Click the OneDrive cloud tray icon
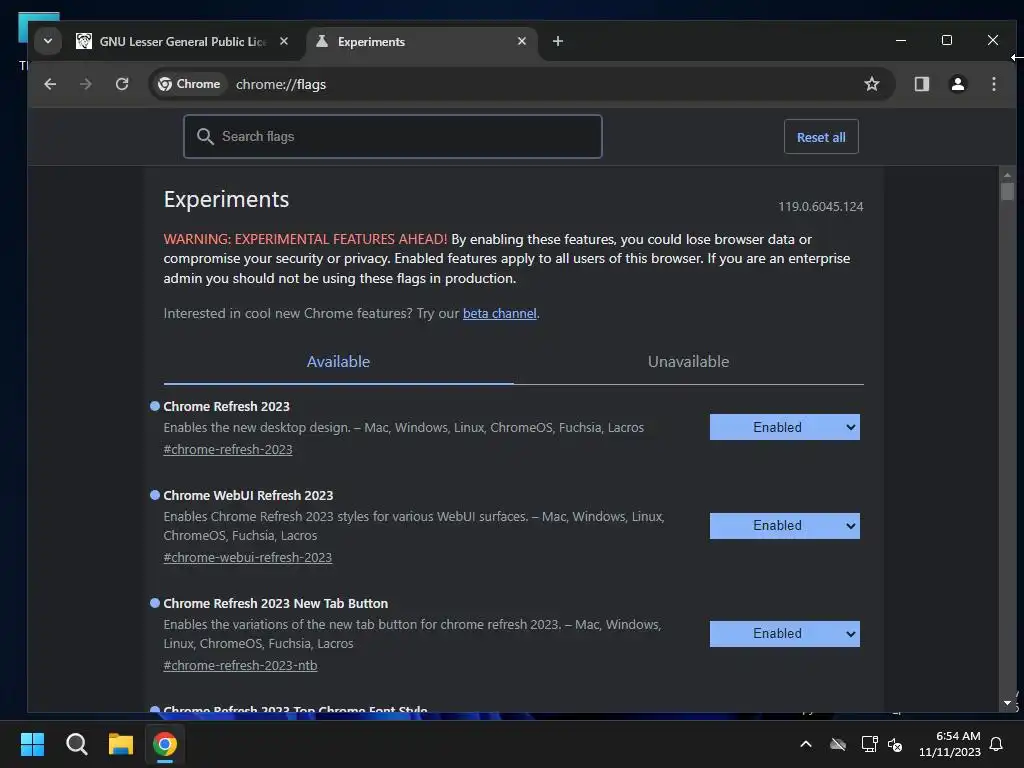Viewport: 1024px width, 768px height. tap(837, 744)
